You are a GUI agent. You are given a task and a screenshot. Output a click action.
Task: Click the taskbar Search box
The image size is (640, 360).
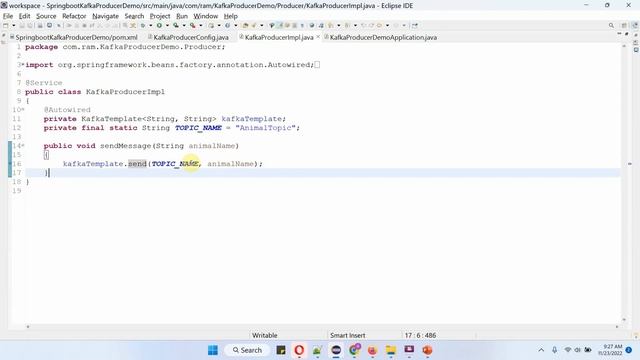pyautogui.click(x=247, y=350)
